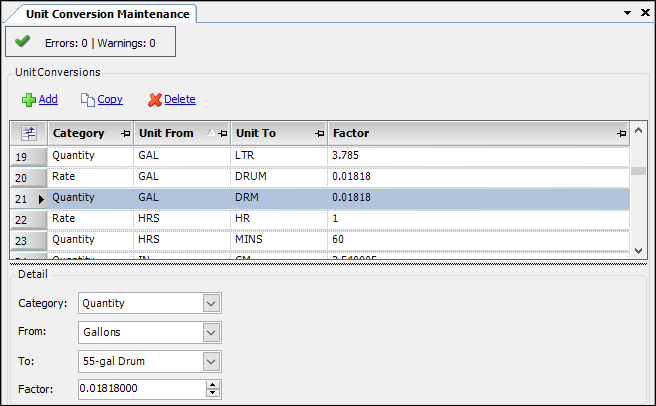Image resolution: width=656 pixels, height=406 pixels.
Task: Click the Factor input field
Action: [x=140, y=389]
